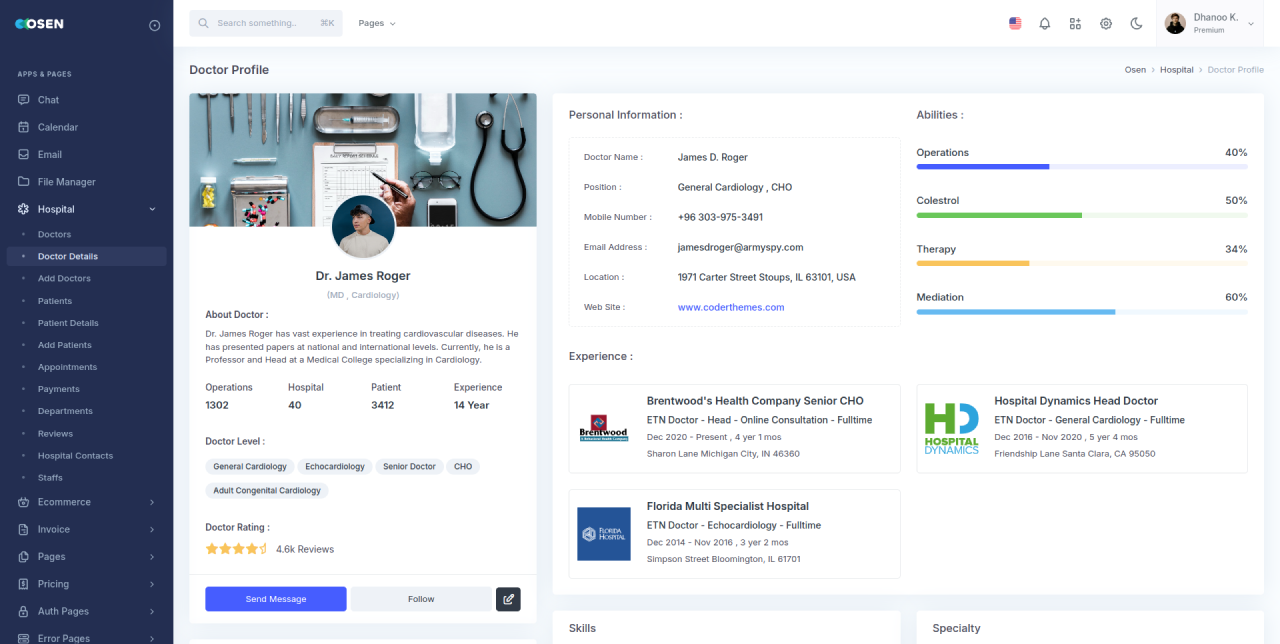Viewport: 1280px width, 644px height.
Task: Open the settings gear in header
Action: click(1106, 23)
